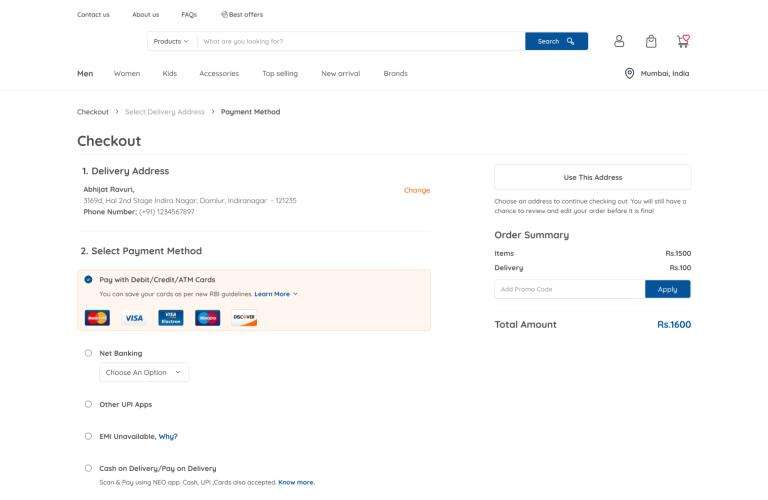Open the cart icon with notification
The height and width of the screenshot is (500, 768).
point(683,41)
